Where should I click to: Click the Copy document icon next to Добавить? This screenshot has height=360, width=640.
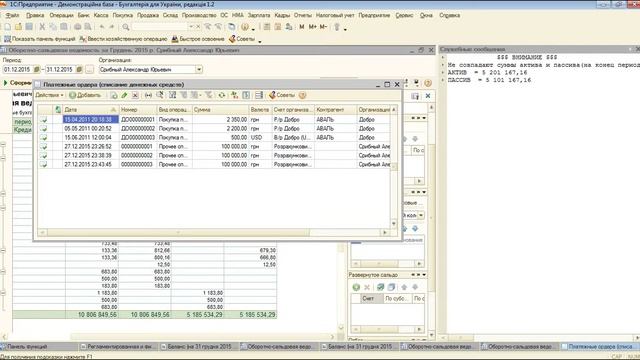pos(113,95)
